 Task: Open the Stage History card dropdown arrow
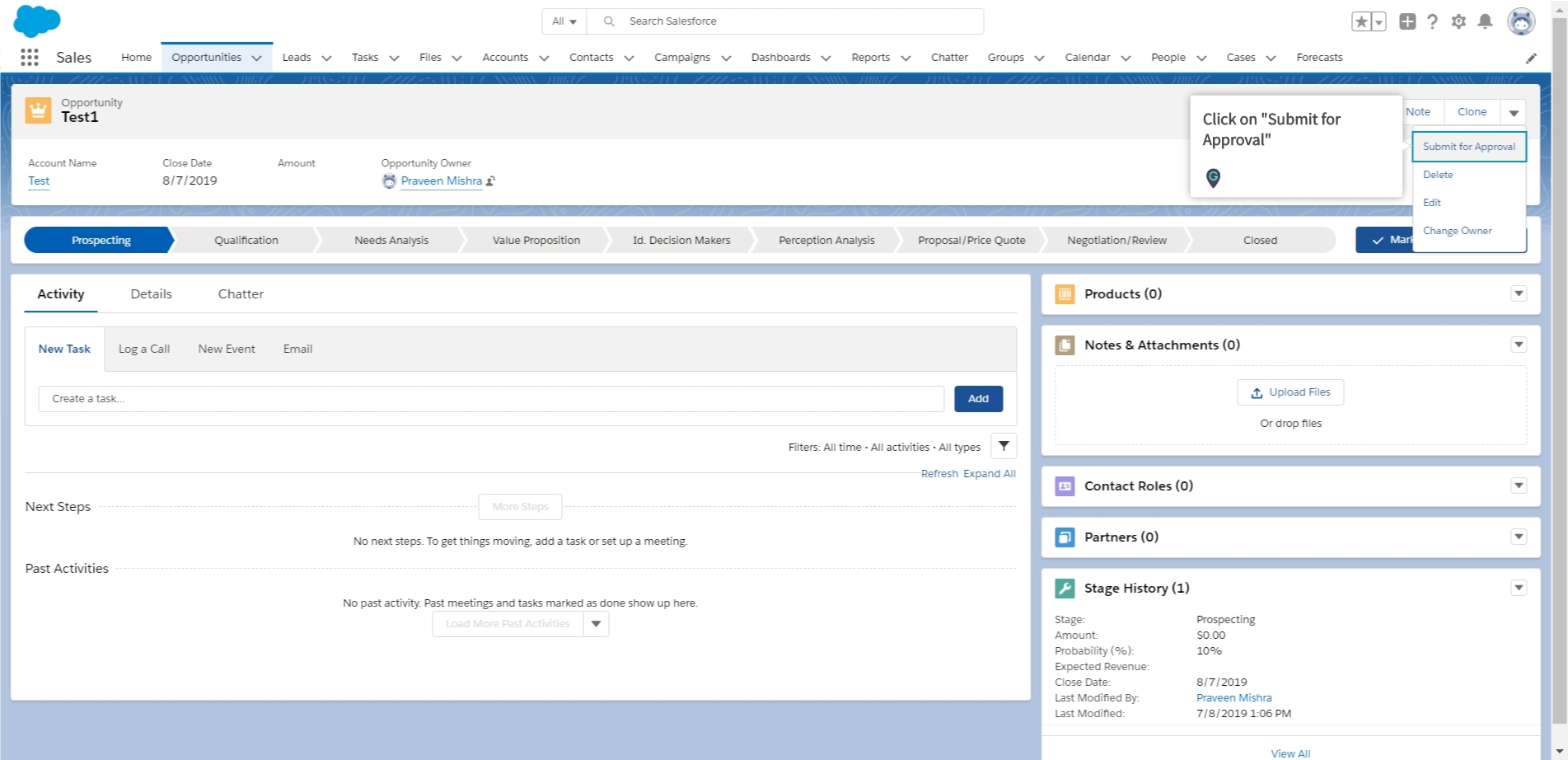(x=1519, y=589)
